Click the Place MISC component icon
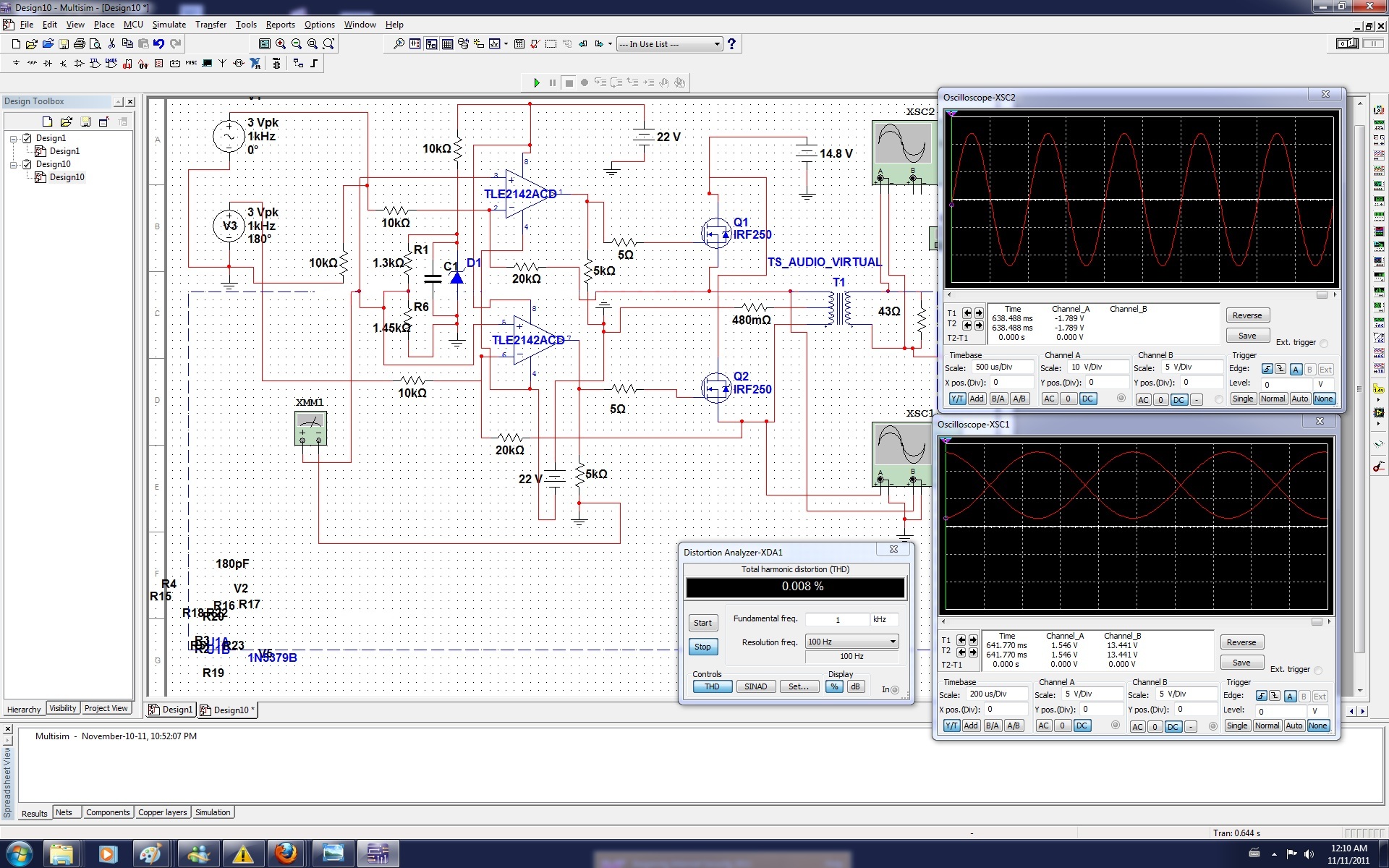Image resolution: width=1389 pixels, height=868 pixels. (x=191, y=63)
